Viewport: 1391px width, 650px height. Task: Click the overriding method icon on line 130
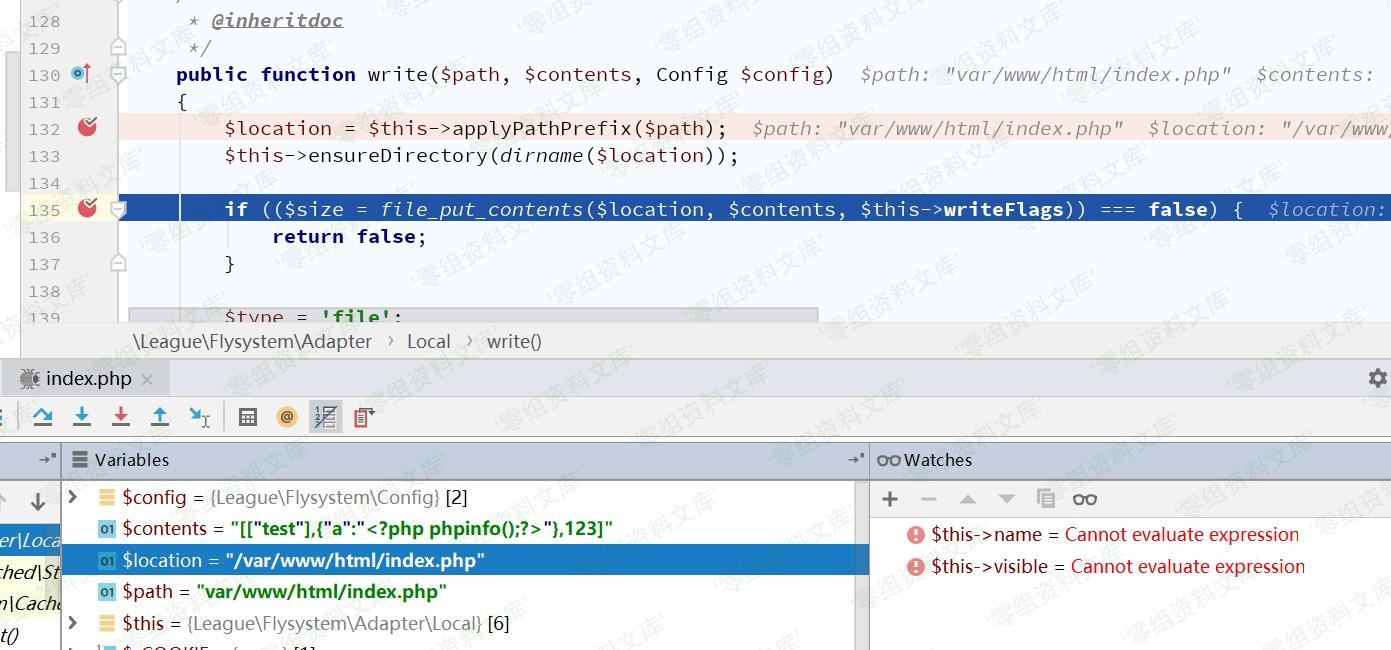click(x=81, y=74)
